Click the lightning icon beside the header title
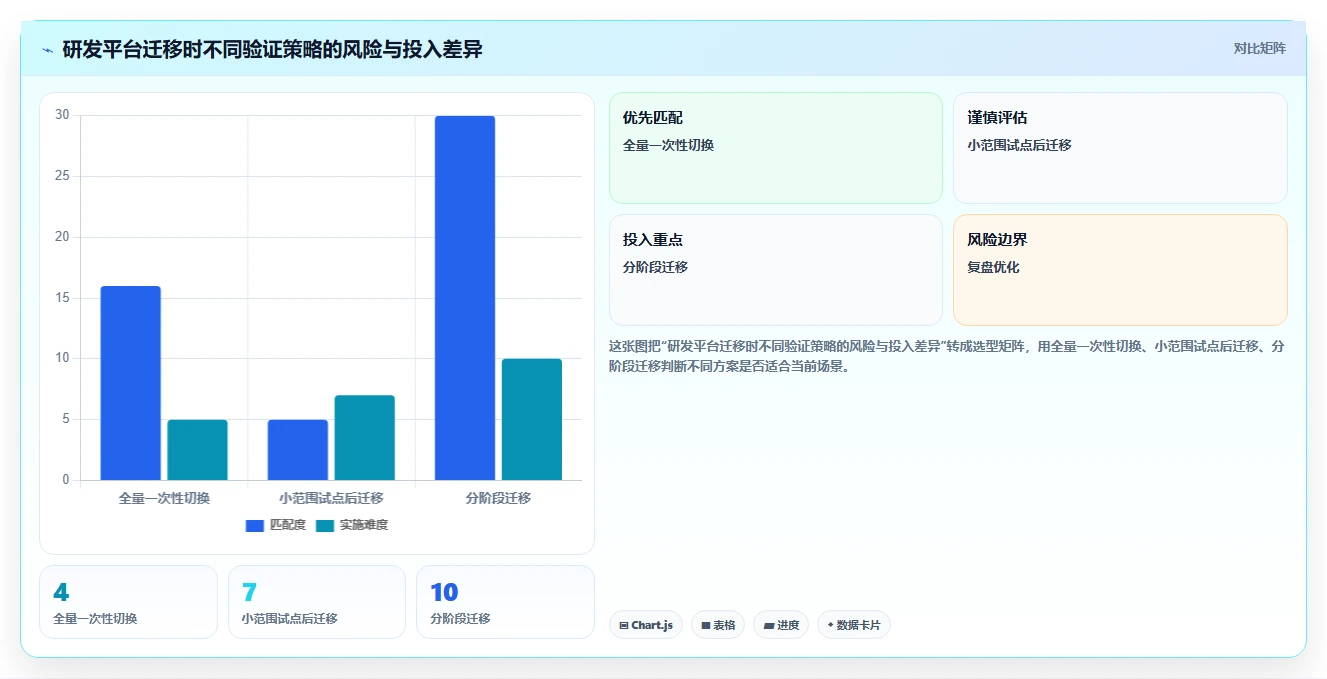This screenshot has width=1327, height=679. pyautogui.click(x=47, y=50)
